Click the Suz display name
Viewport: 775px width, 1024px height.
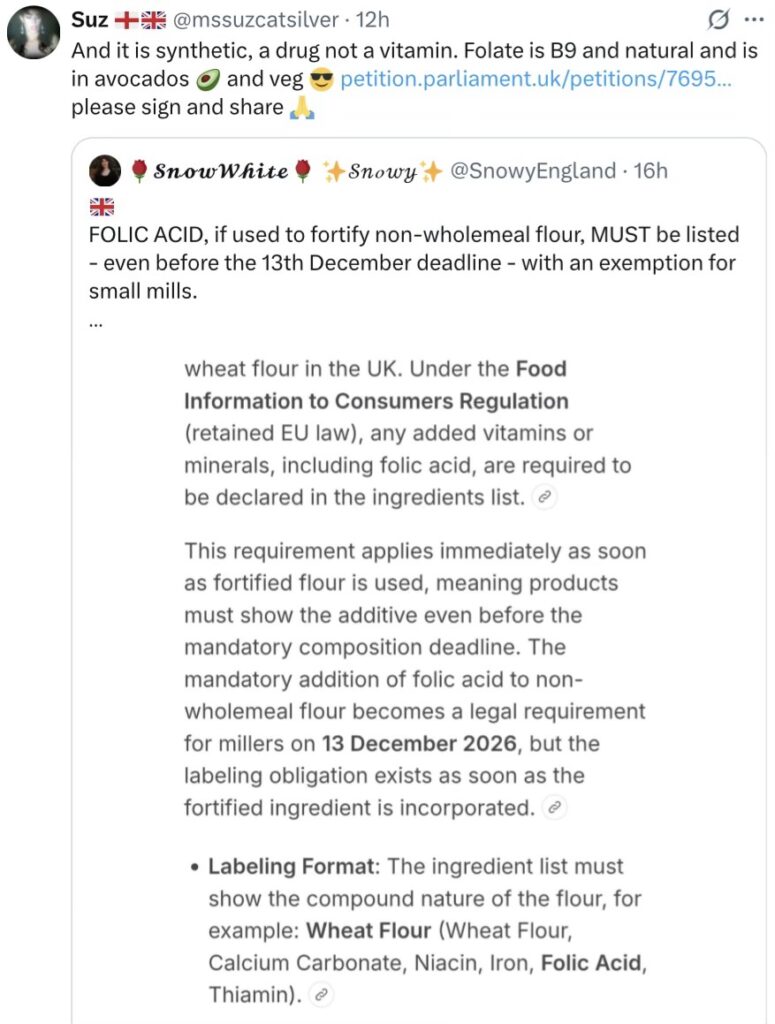pos(89,20)
